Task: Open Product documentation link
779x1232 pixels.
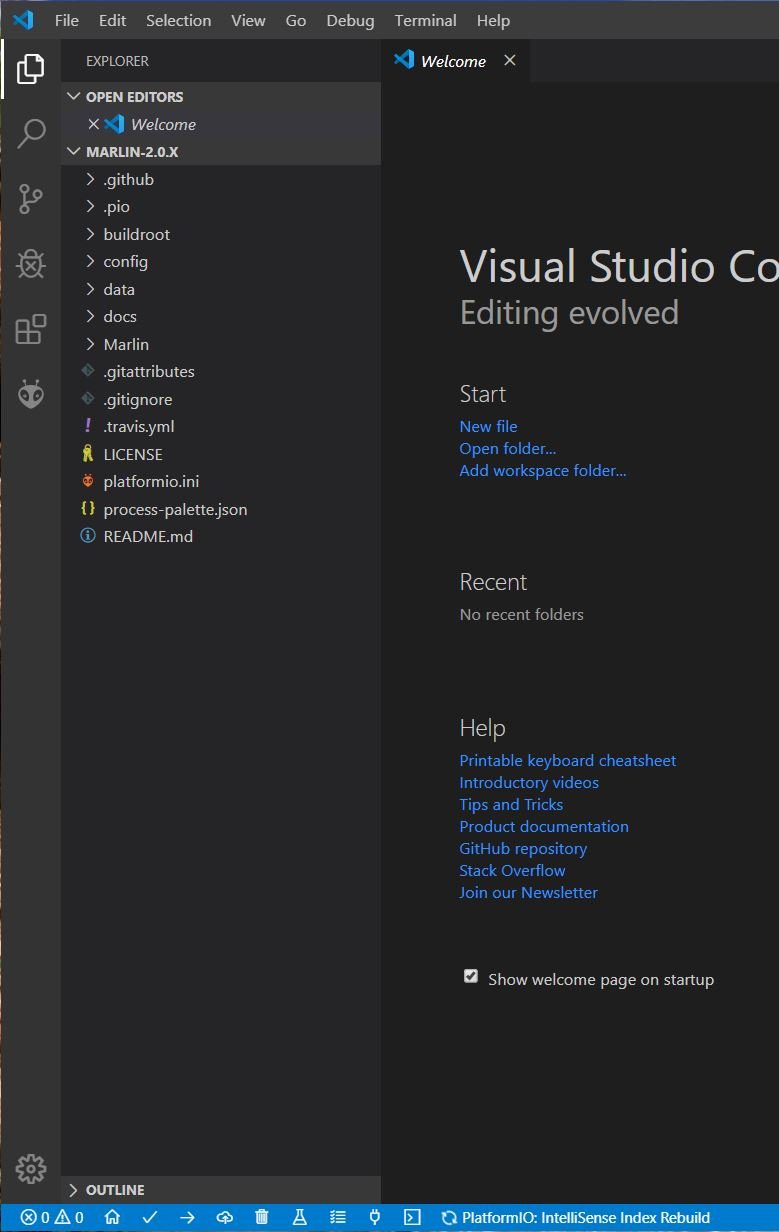Action: (544, 826)
